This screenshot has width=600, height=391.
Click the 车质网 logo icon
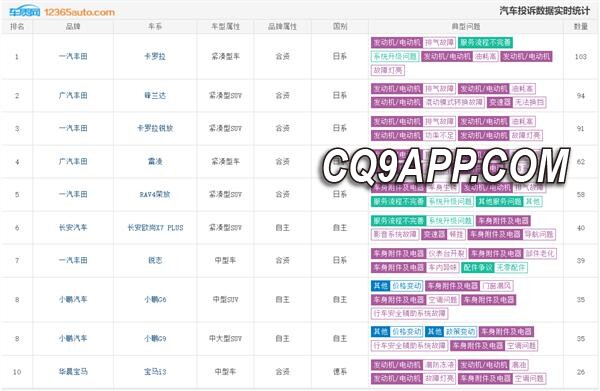click(24, 11)
